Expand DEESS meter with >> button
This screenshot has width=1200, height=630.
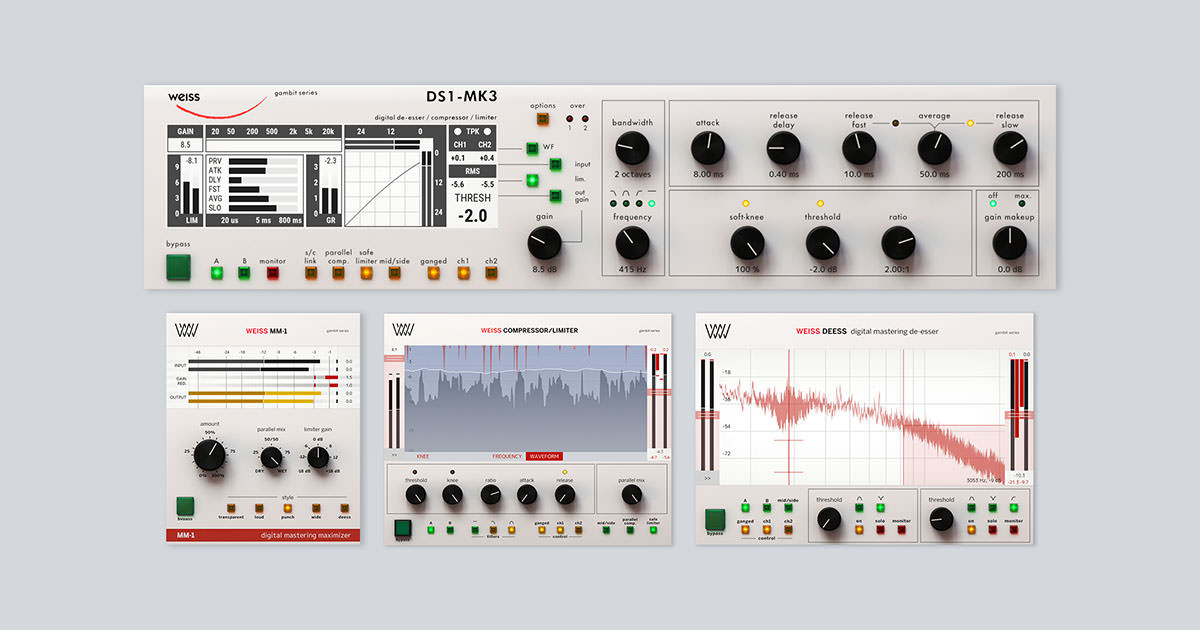[708, 479]
